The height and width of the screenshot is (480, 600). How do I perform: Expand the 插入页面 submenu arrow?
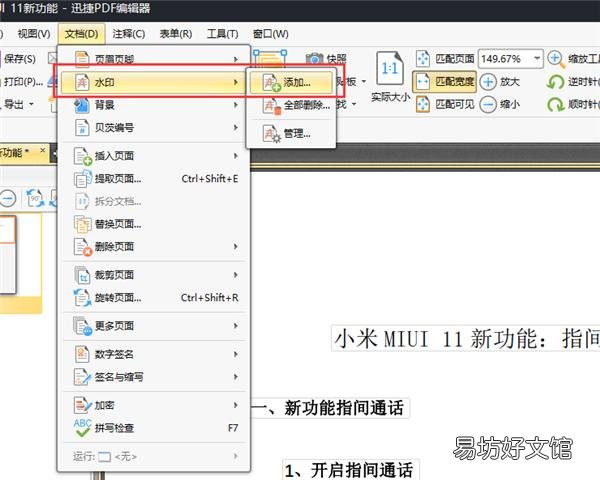pyautogui.click(x=236, y=156)
